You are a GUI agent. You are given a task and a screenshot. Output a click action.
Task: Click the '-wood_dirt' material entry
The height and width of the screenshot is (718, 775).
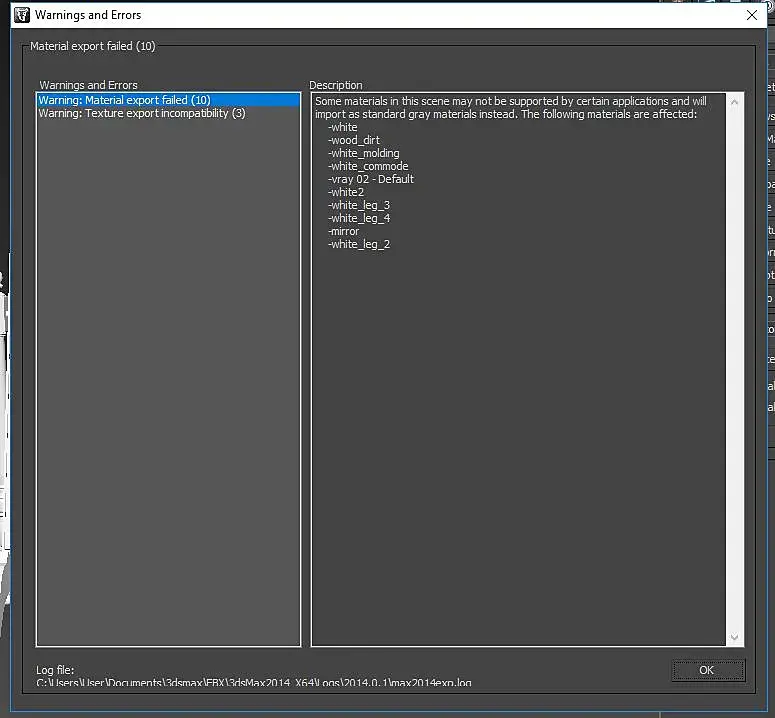pyautogui.click(x=354, y=140)
